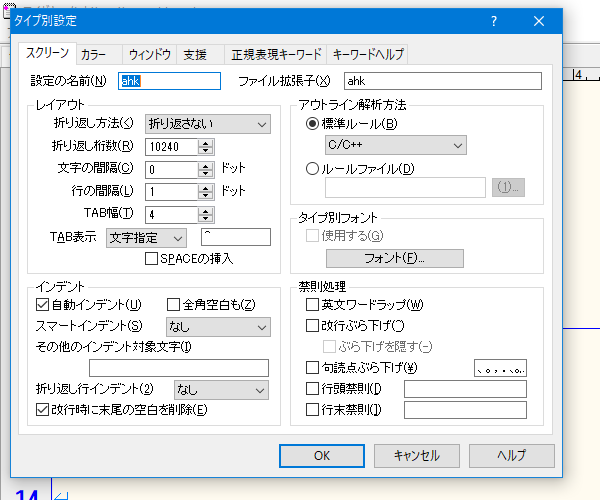Decrease 折り返し桁数 with down arrow
The width and height of the screenshot is (600, 500).
(x=206, y=151)
